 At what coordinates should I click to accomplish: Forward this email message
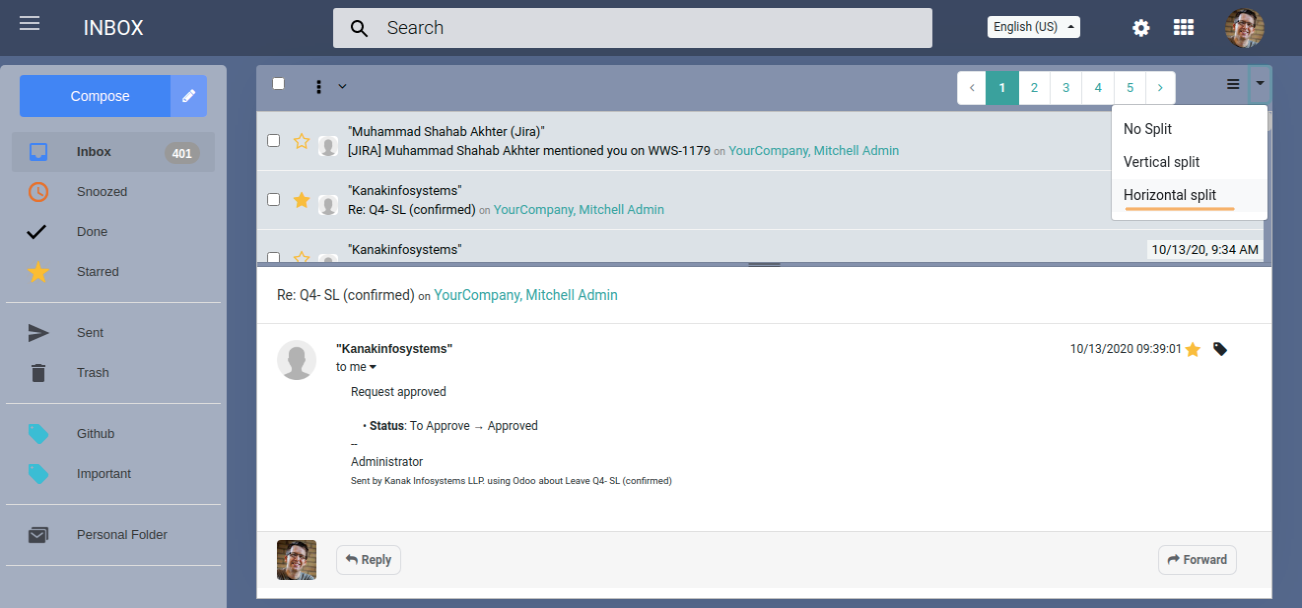1197,560
